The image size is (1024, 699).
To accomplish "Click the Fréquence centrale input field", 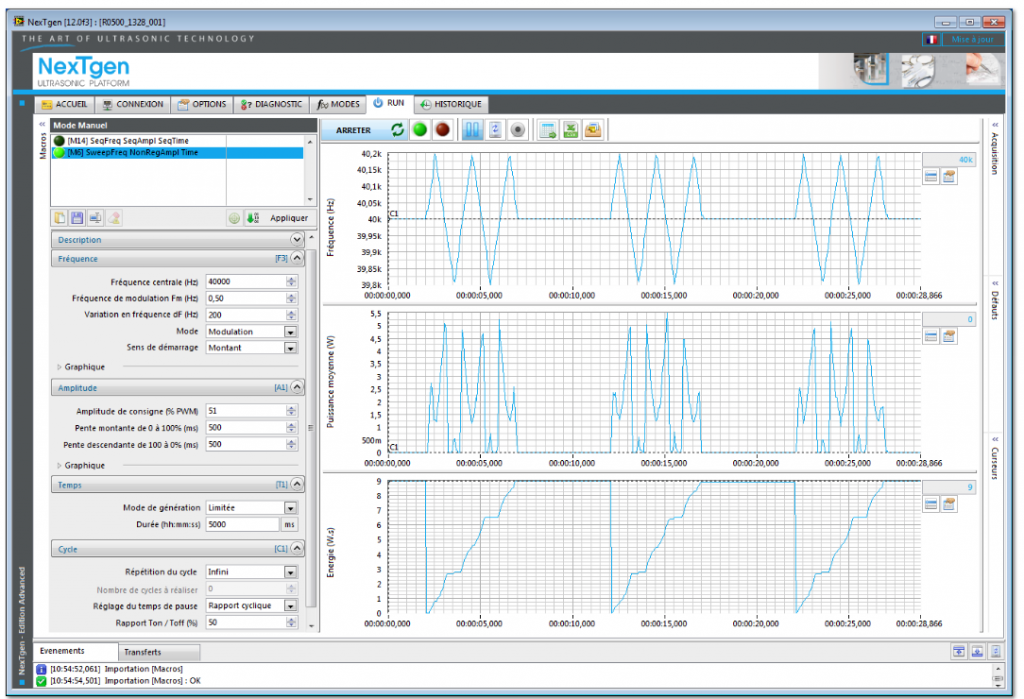I will click(246, 282).
